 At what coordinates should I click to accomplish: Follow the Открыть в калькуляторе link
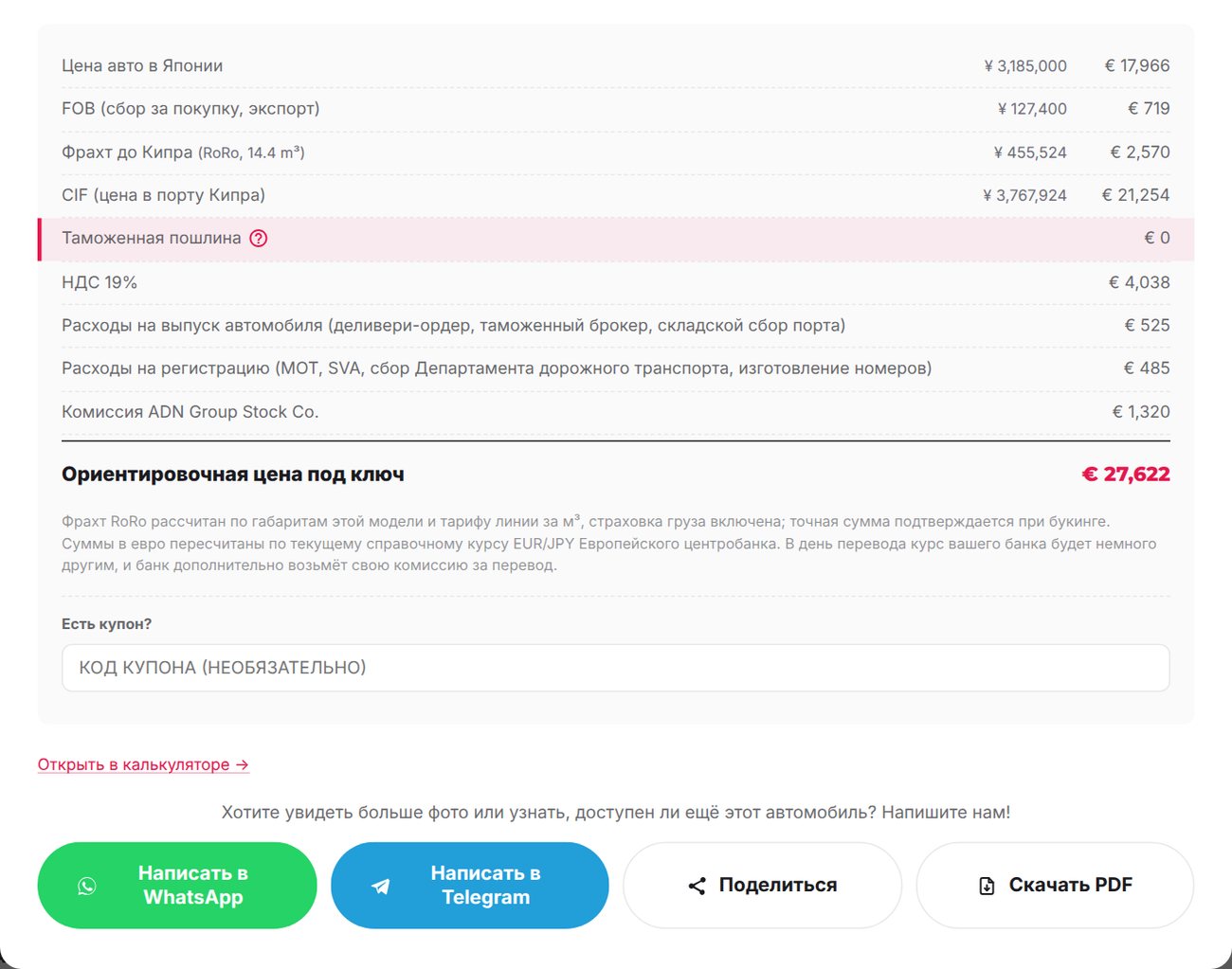tap(143, 764)
